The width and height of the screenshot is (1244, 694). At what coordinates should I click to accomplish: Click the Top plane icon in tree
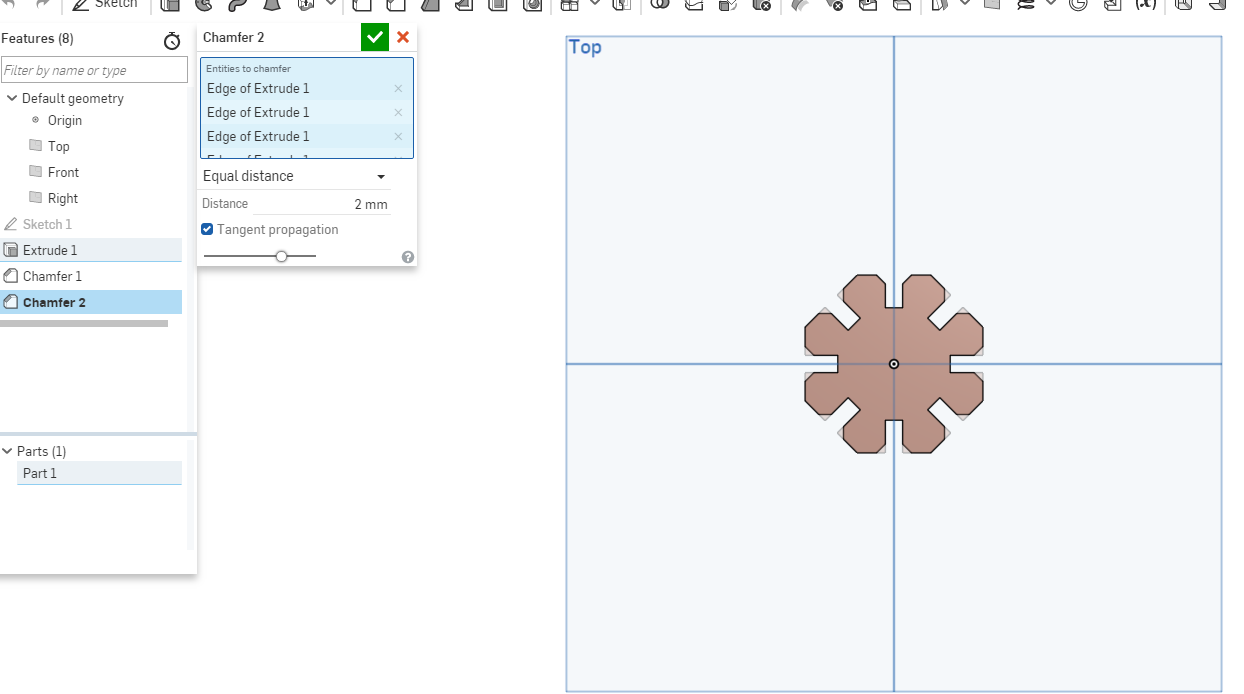36,146
